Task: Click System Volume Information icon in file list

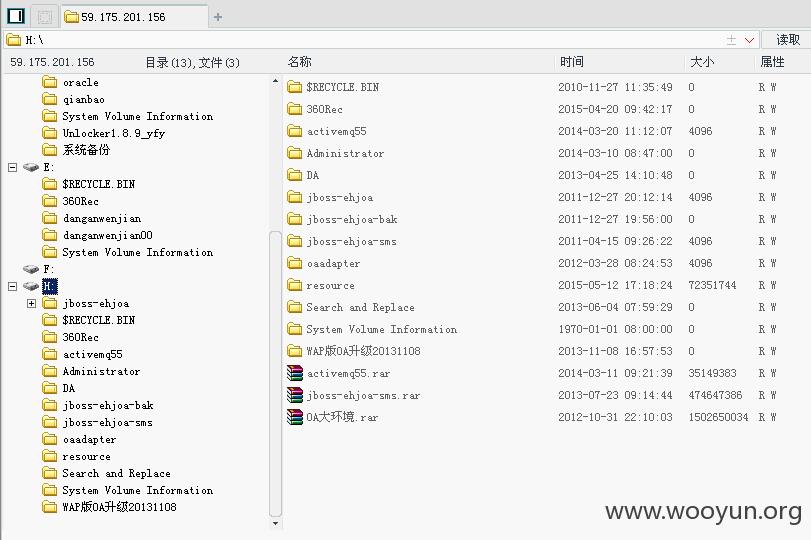Action: pyautogui.click(x=295, y=329)
